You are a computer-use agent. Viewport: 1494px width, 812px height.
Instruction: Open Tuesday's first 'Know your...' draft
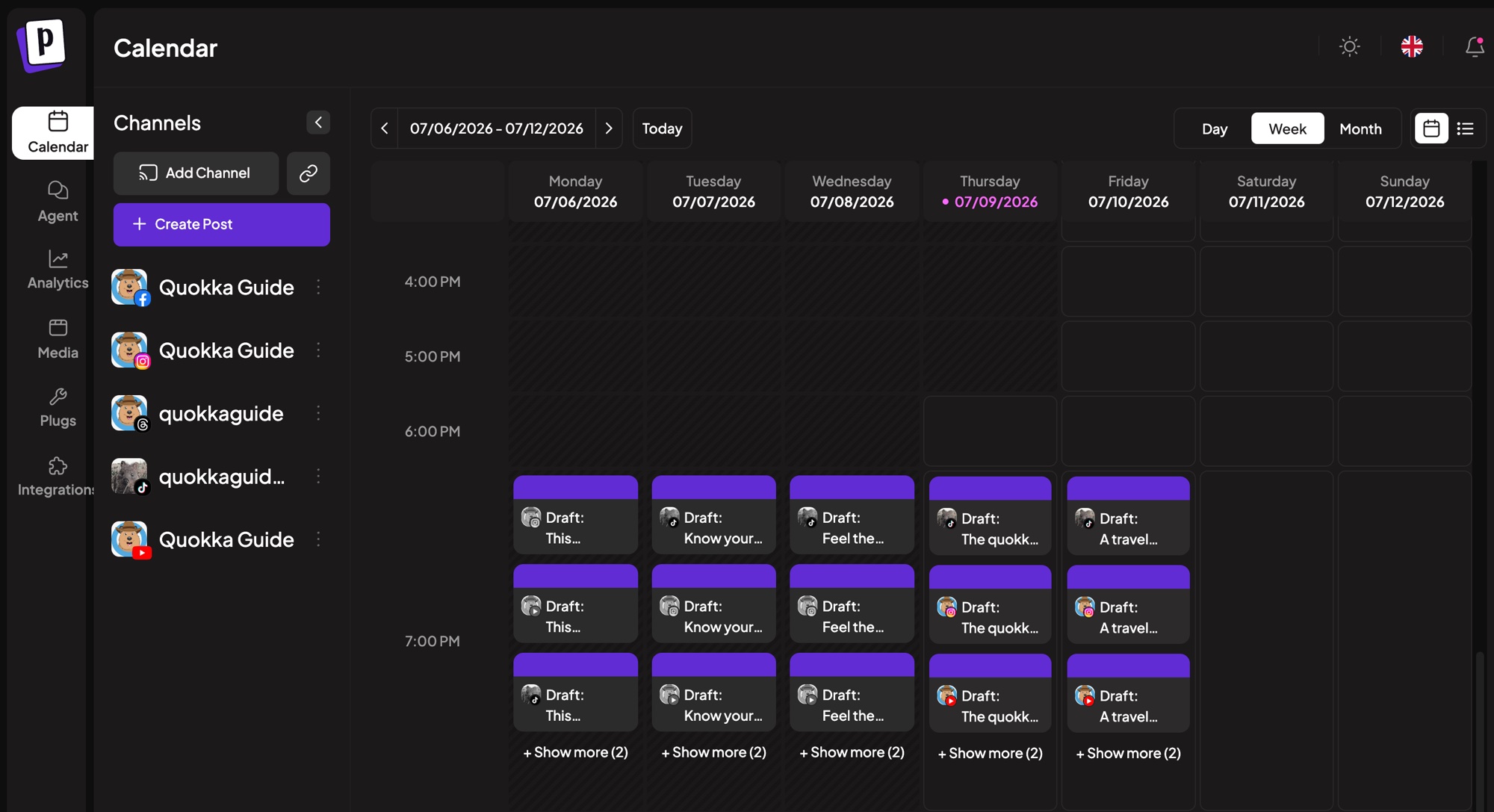tap(713, 515)
